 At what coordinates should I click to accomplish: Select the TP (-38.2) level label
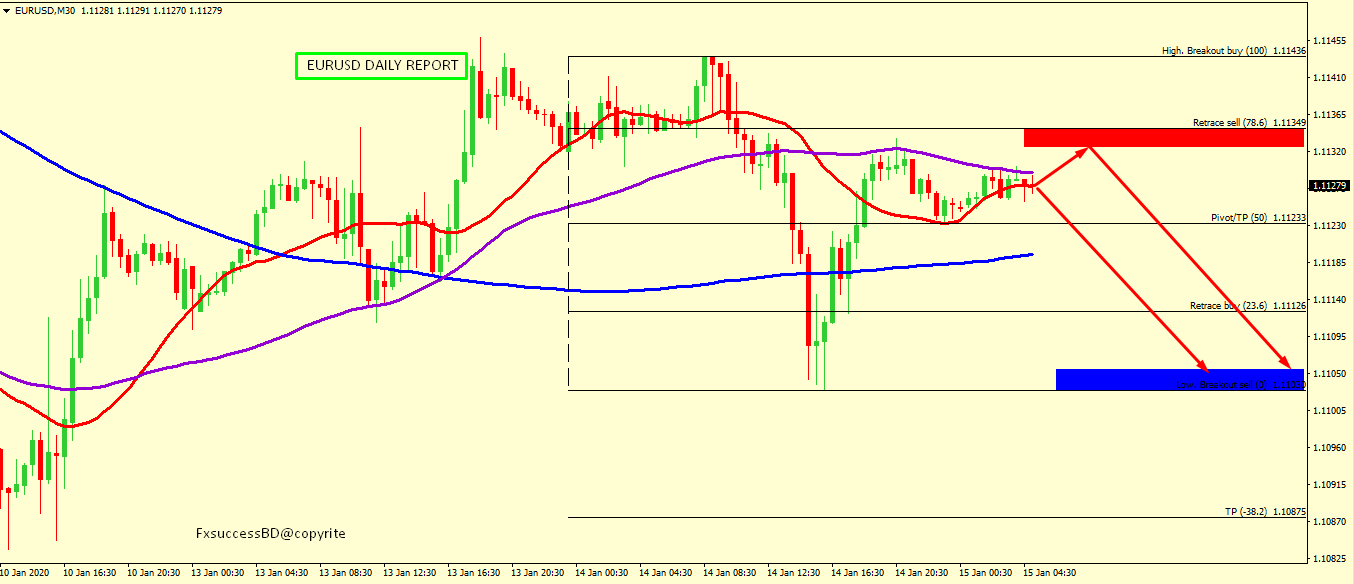[x=1265, y=512]
